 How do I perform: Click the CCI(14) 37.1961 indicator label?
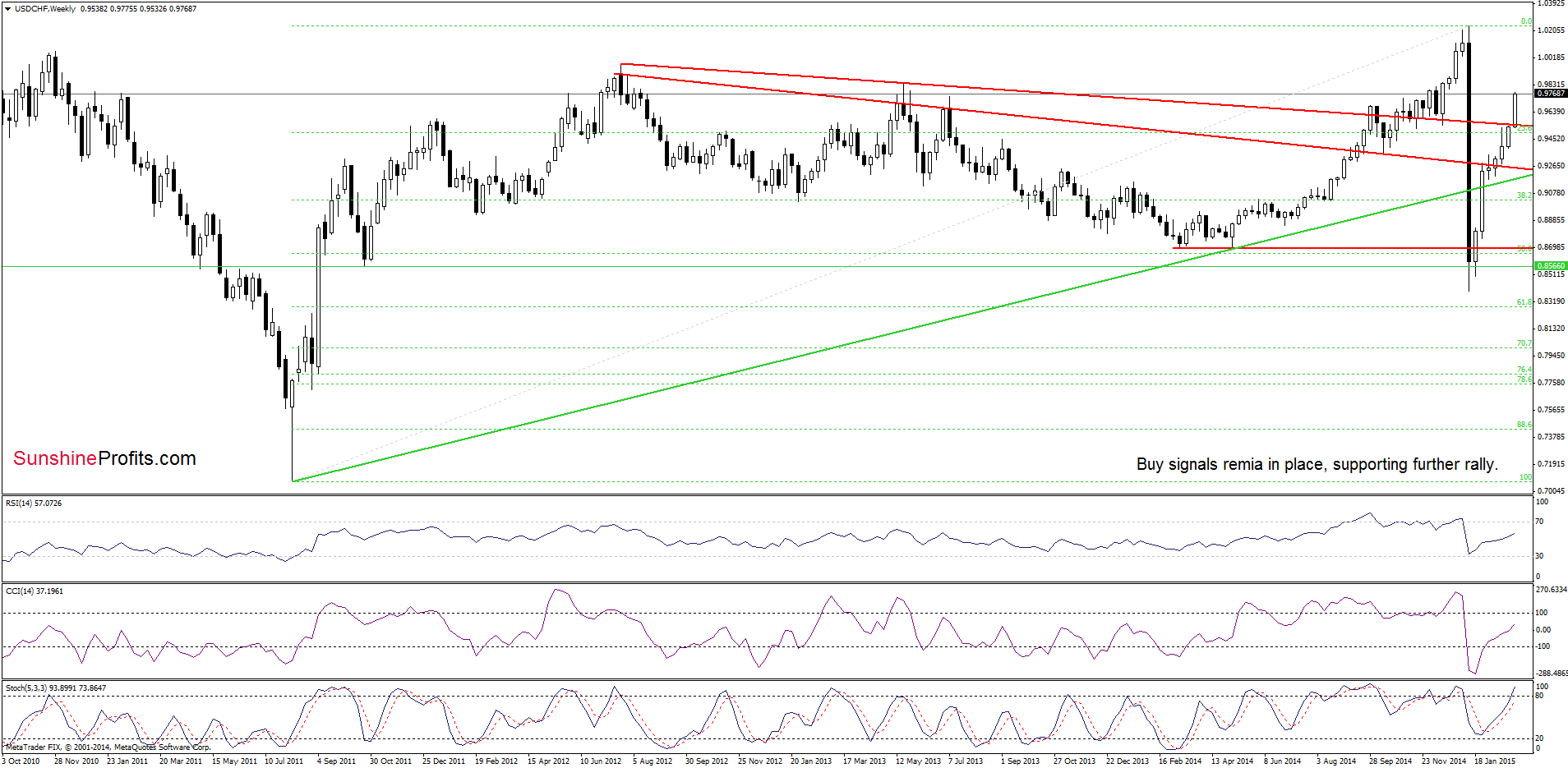coord(34,591)
